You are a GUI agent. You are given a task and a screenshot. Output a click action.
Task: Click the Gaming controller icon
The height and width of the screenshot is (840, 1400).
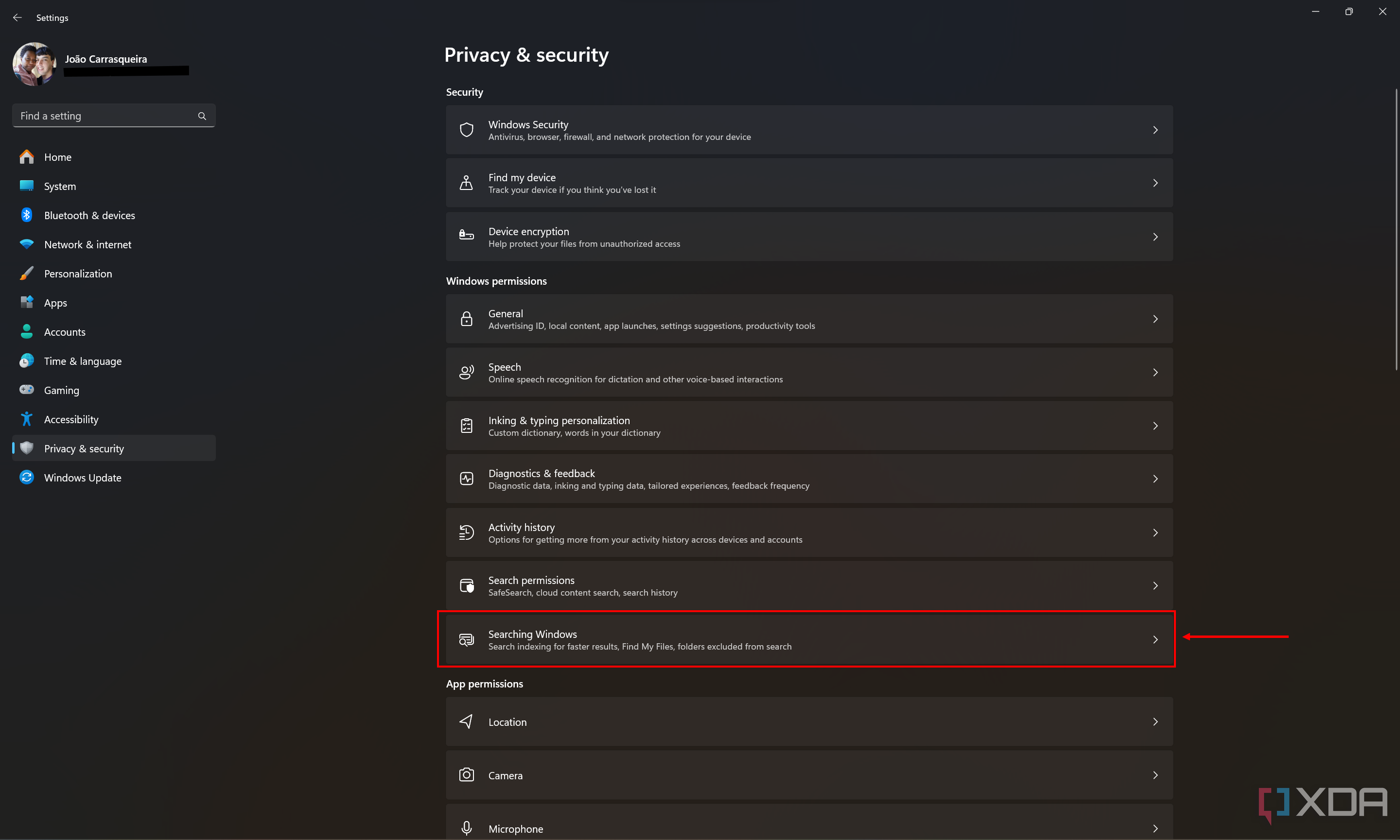27,390
